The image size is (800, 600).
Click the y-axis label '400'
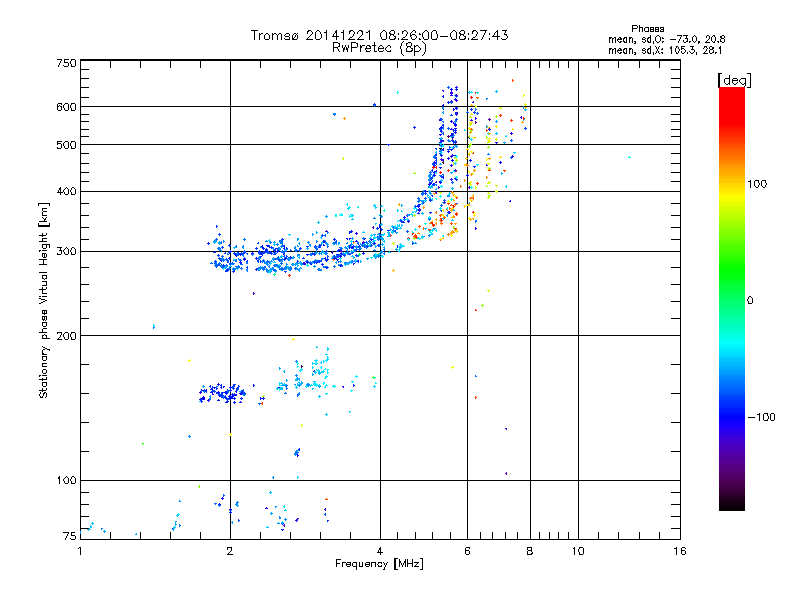pyautogui.click(x=66, y=192)
